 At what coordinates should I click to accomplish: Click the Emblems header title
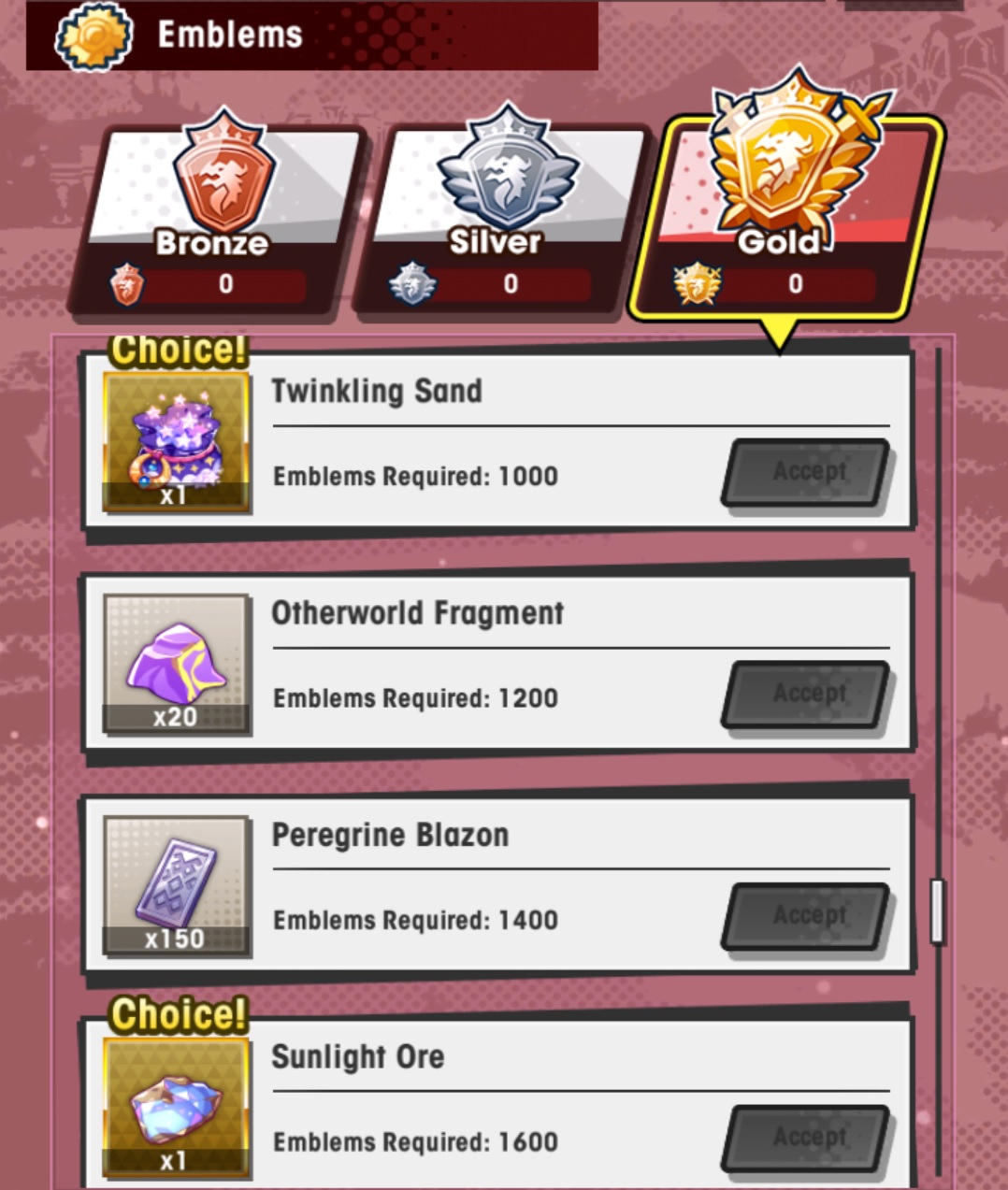point(230,35)
